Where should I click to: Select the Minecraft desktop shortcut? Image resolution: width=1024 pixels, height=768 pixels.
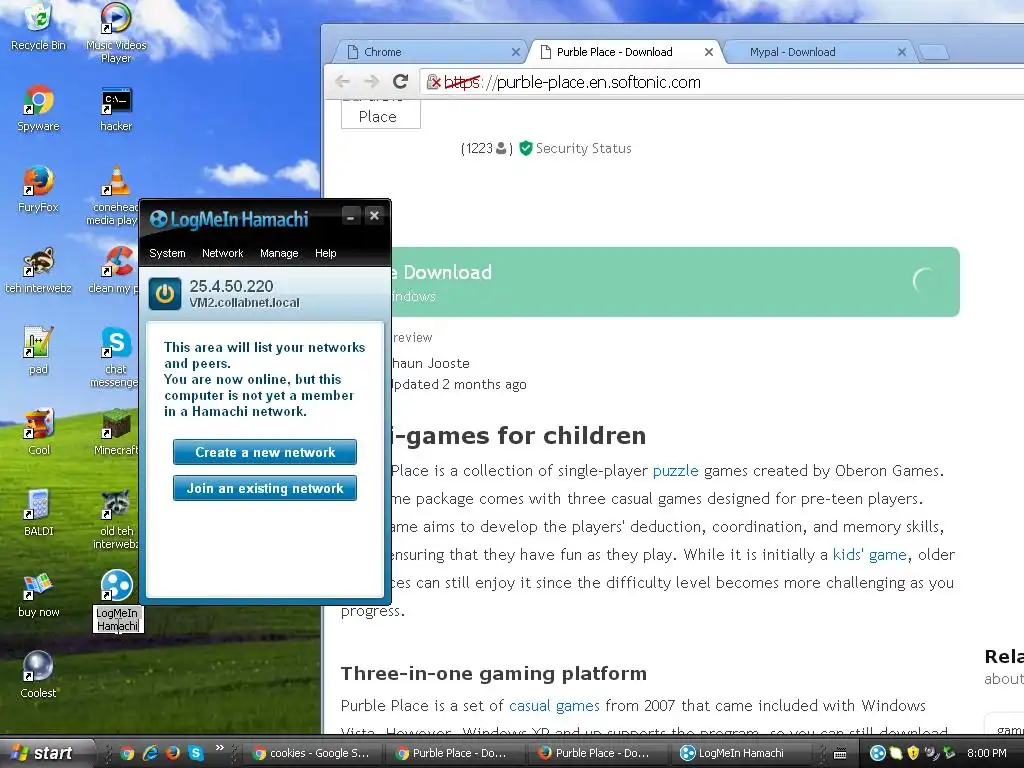pos(116,432)
